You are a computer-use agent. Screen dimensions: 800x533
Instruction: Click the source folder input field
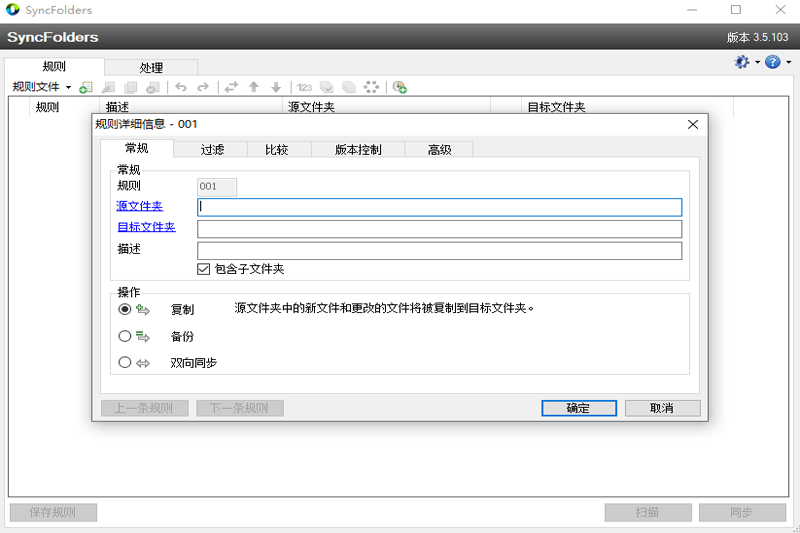(439, 207)
